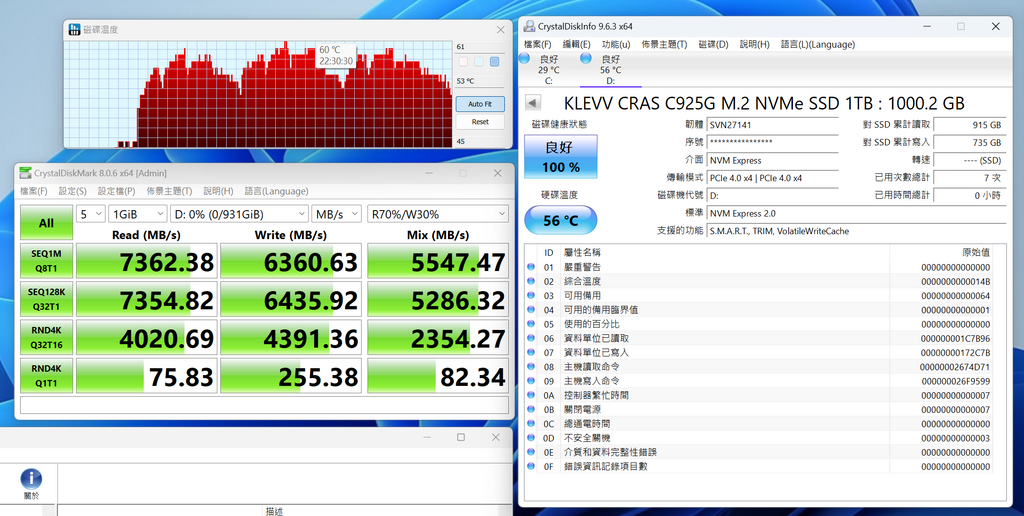Click the SEQ128K write result 6435.92

click(x=291, y=300)
